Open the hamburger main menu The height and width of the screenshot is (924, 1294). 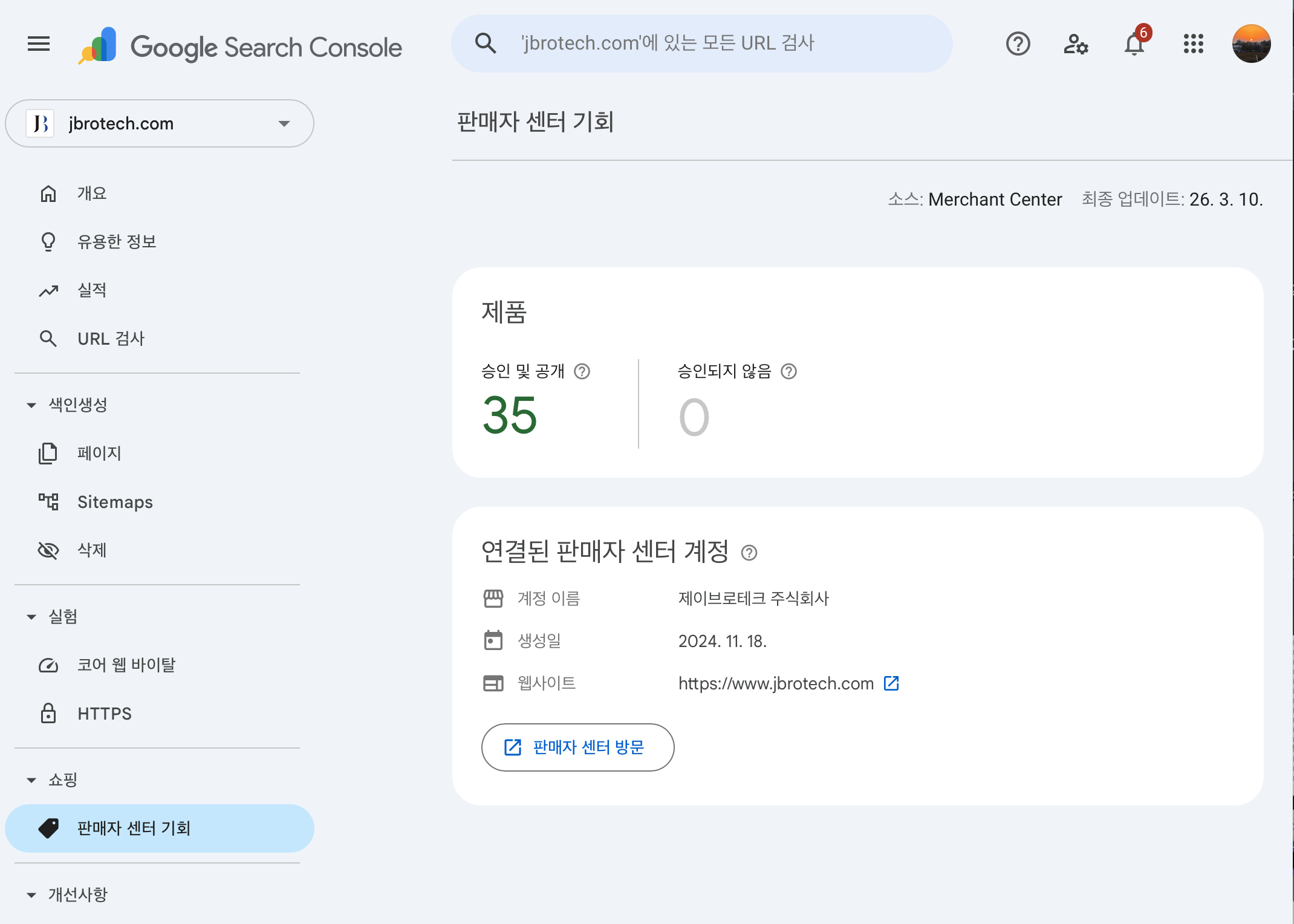(x=39, y=44)
